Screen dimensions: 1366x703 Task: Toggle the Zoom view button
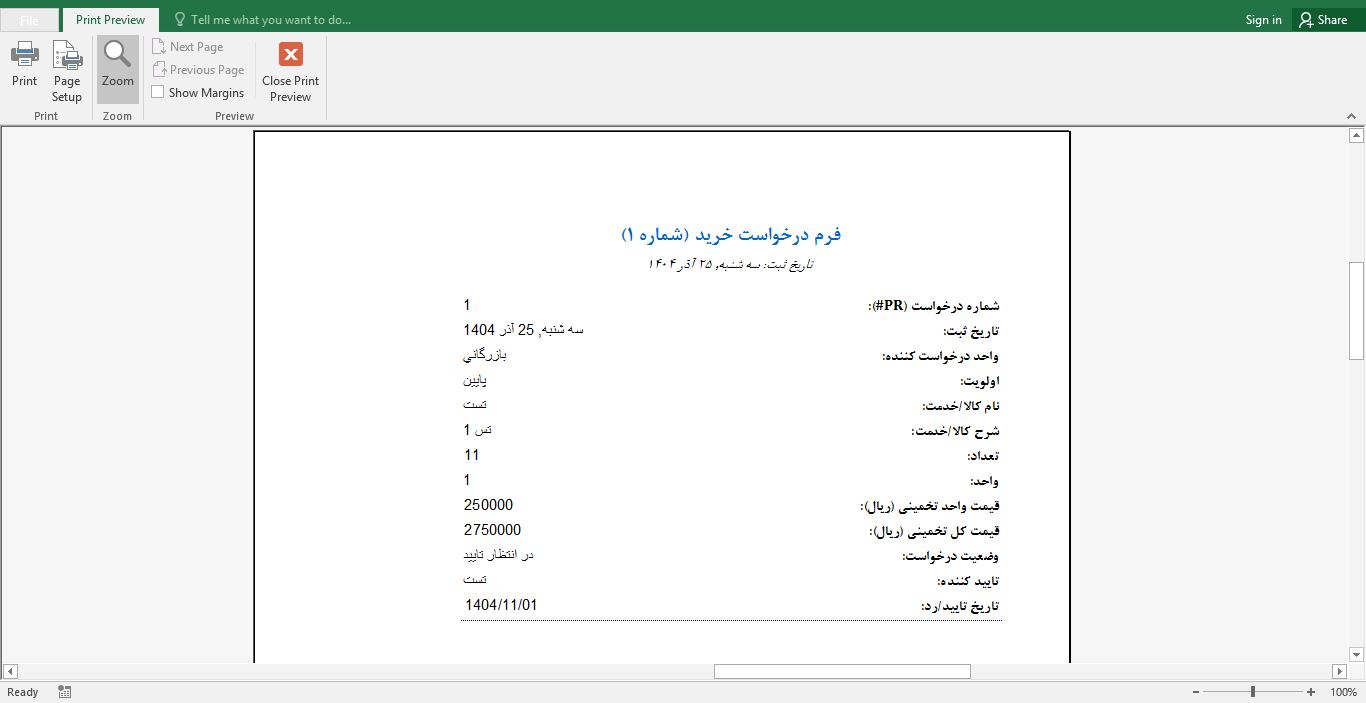(x=117, y=67)
